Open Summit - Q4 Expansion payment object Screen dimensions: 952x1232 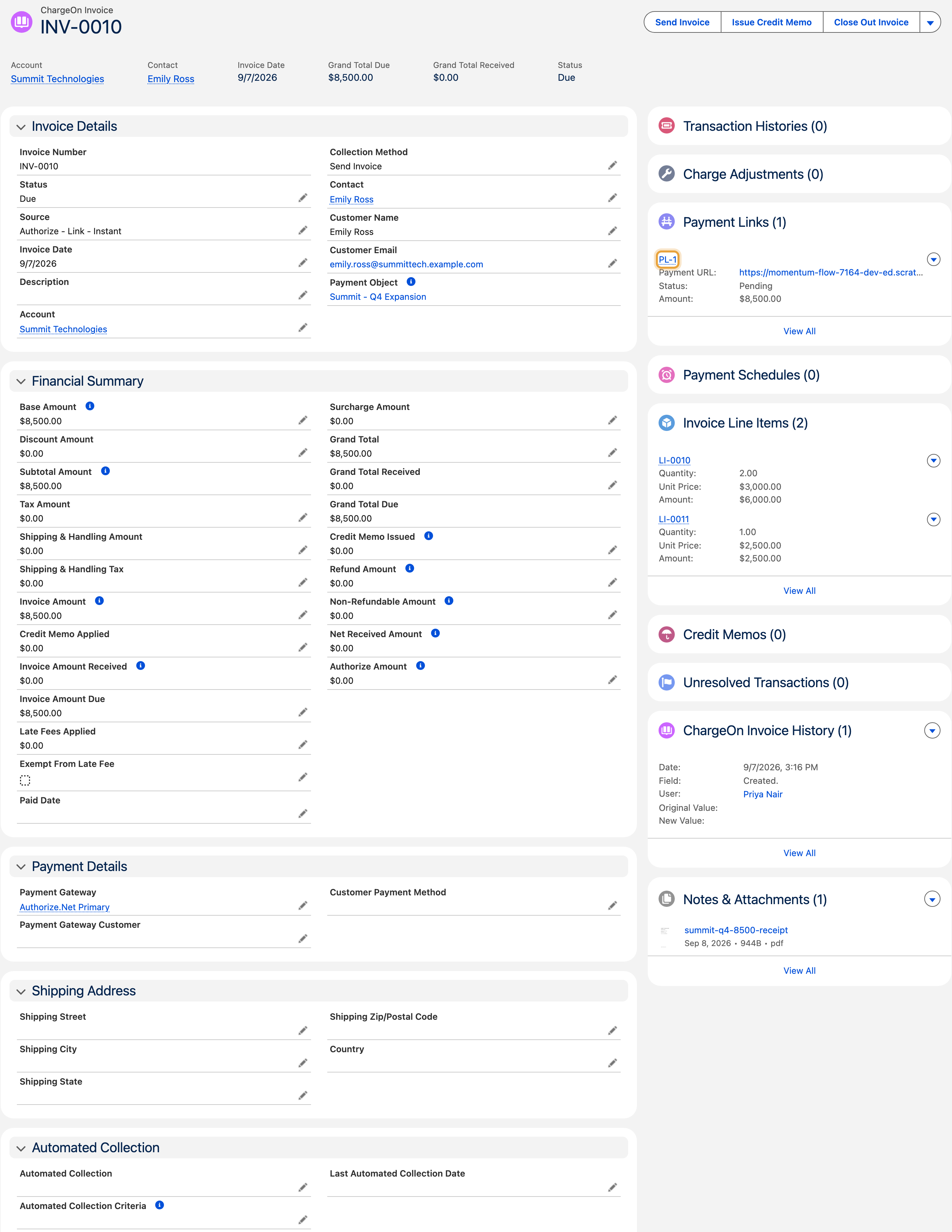coord(378,297)
